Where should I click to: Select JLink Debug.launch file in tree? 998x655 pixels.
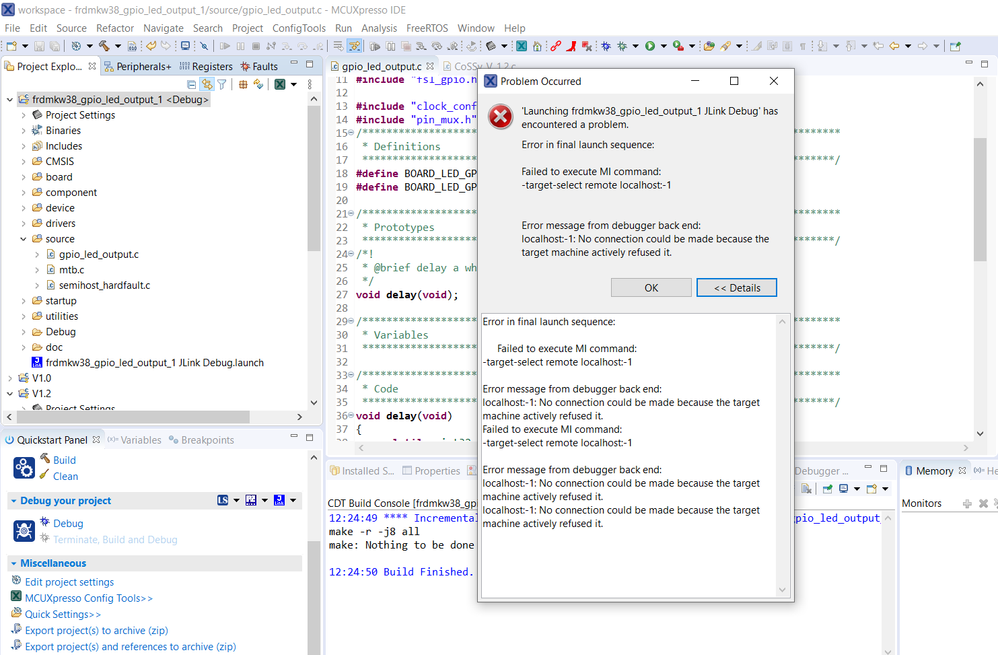tap(155, 363)
